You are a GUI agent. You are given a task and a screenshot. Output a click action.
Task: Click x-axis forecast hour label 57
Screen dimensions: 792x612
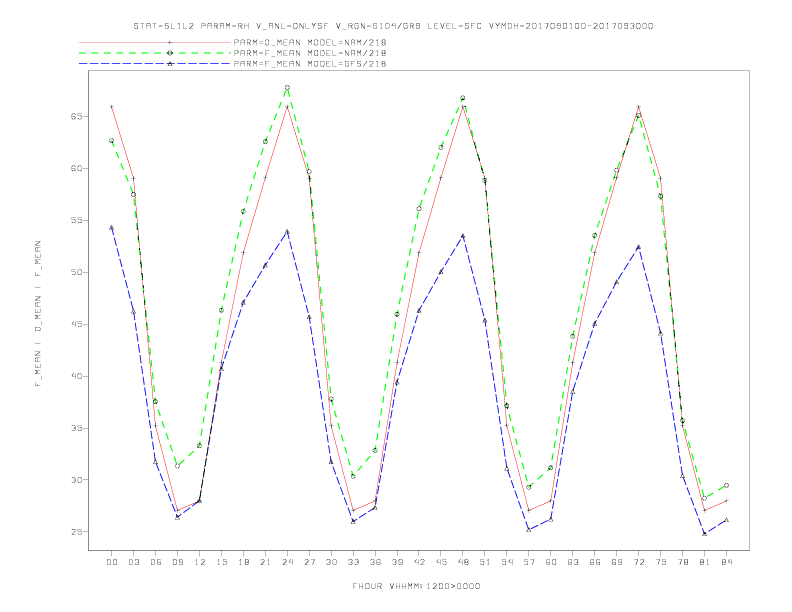(529, 562)
